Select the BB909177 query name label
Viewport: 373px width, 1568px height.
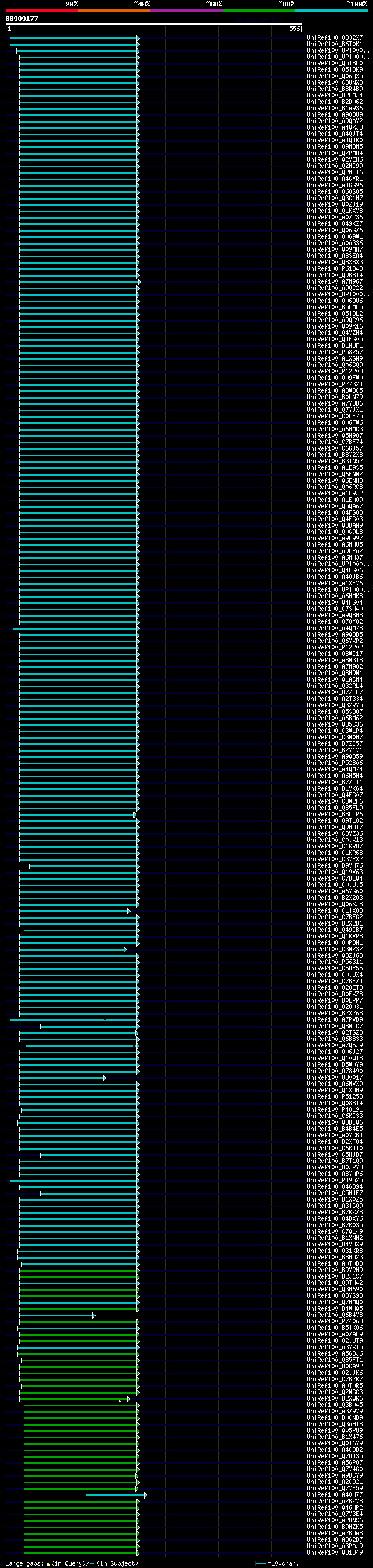point(22,19)
